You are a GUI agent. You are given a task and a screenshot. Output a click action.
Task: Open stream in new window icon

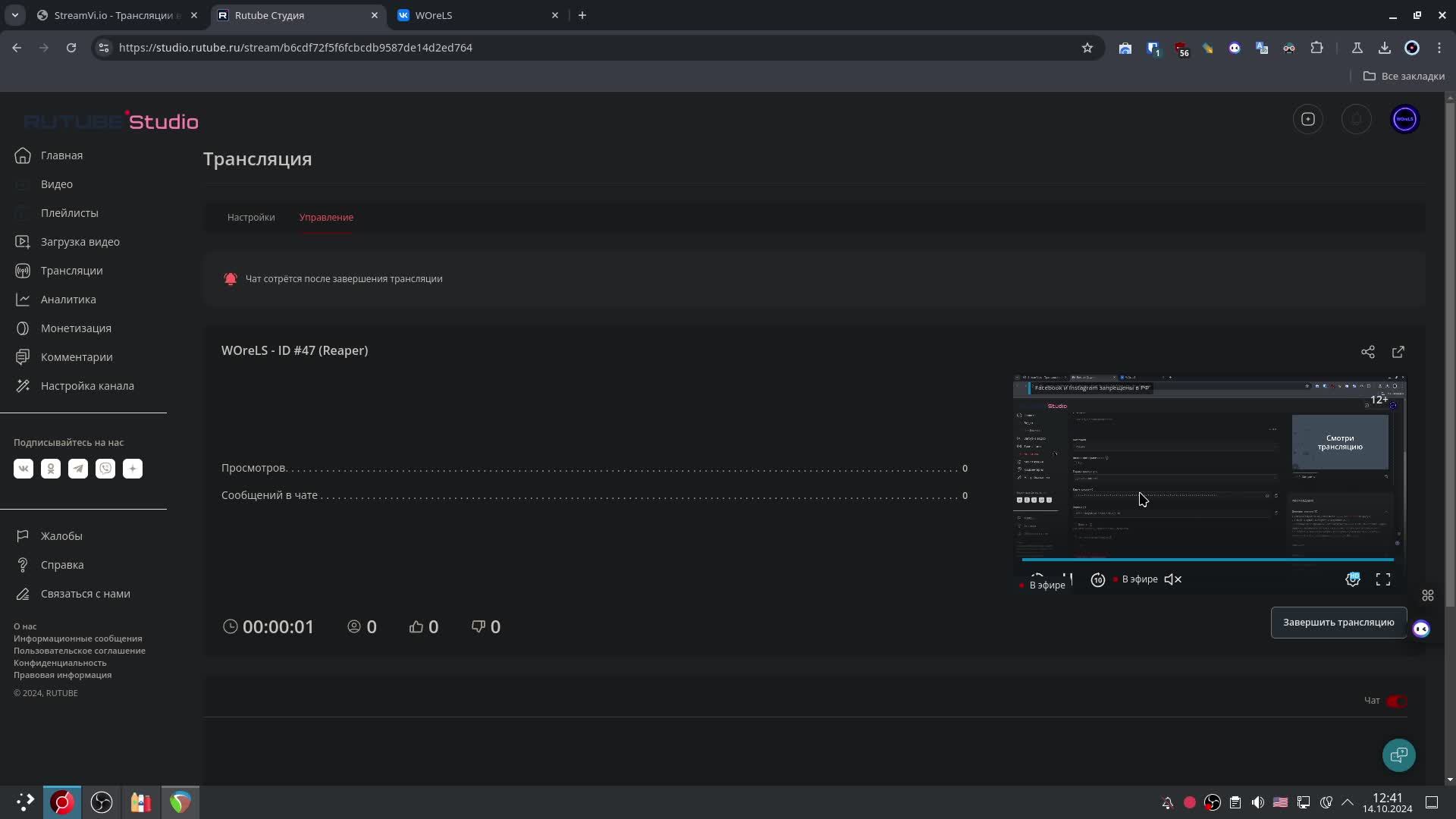pos(1398,352)
